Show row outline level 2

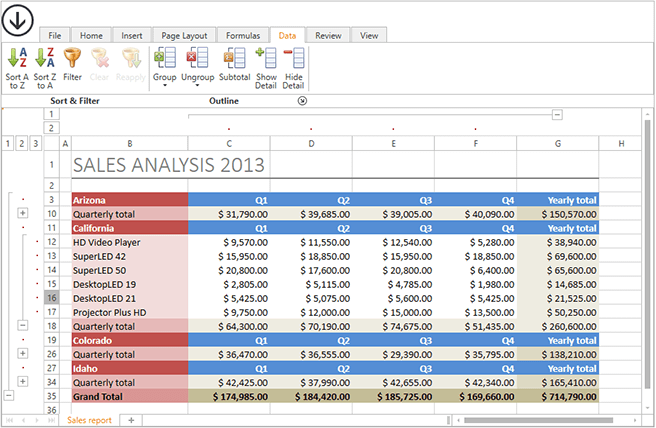[x=22, y=144]
